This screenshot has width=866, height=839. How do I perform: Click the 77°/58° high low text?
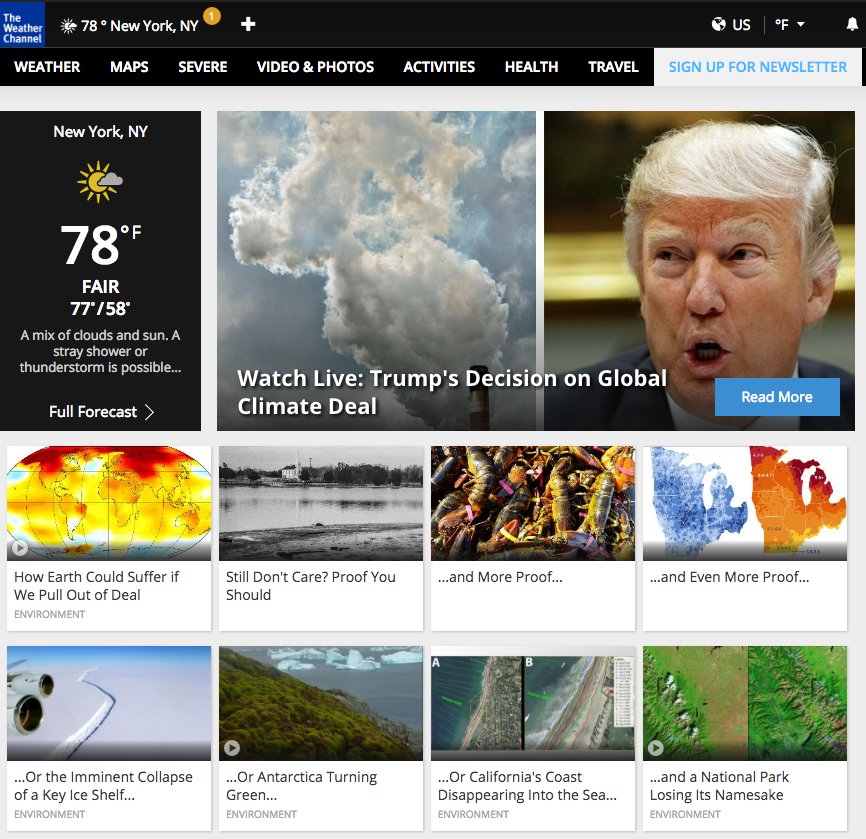pyautogui.click(x=101, y=308)
